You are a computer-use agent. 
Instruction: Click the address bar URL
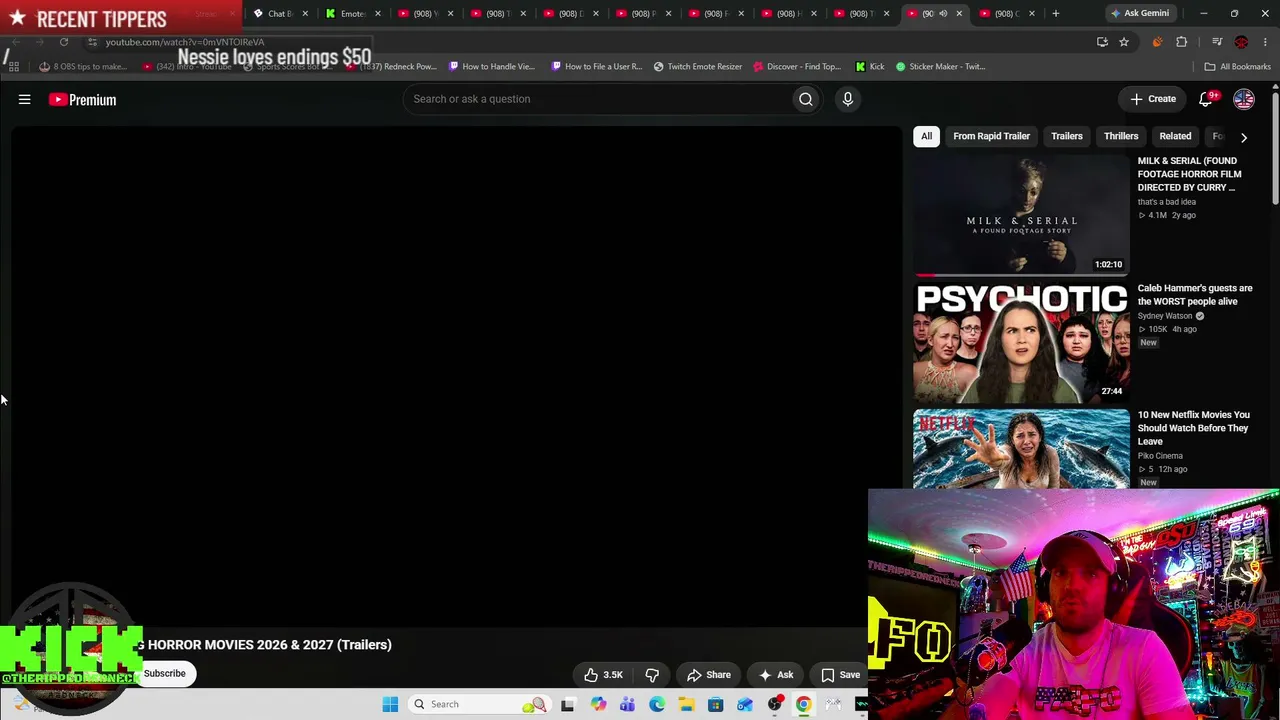[x=185, y=42]
